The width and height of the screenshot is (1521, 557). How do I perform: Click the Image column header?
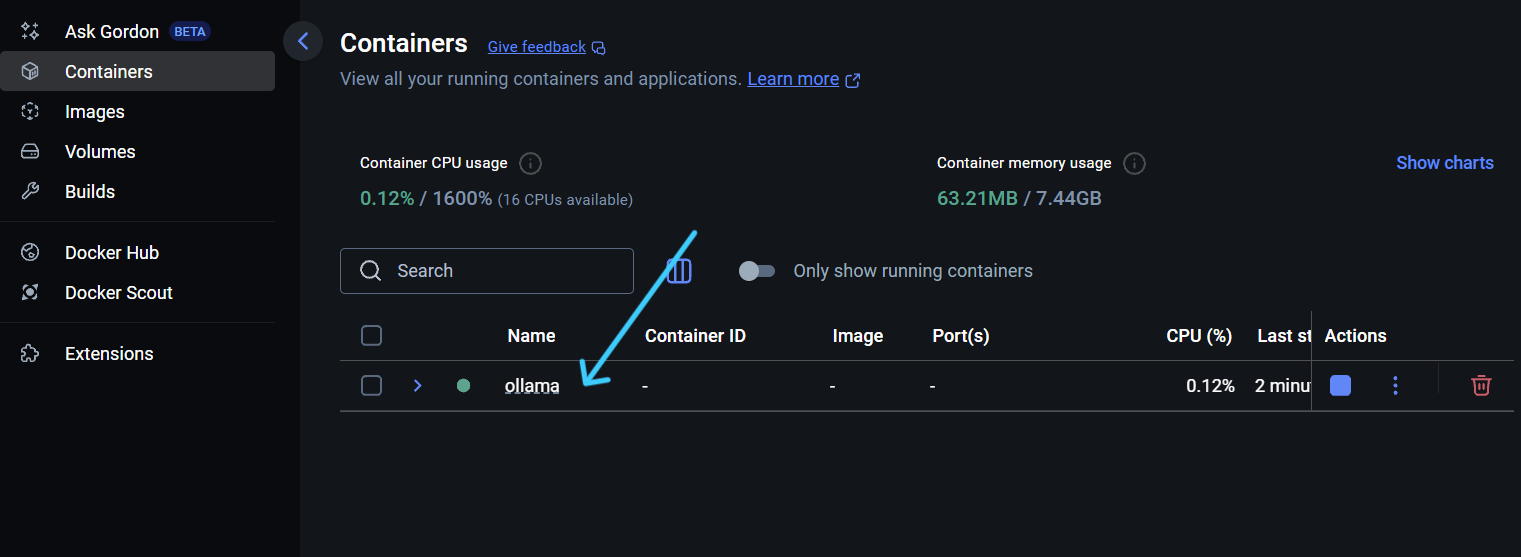(x=858, y=336)
